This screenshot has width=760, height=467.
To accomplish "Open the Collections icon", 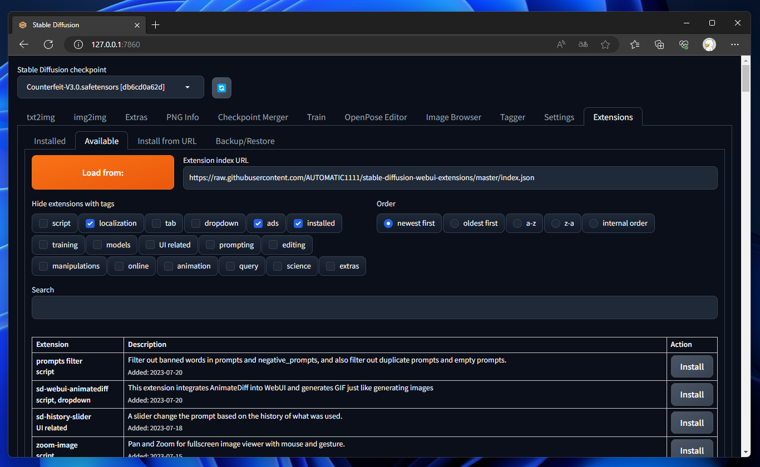I will click(x=659, y=45).
